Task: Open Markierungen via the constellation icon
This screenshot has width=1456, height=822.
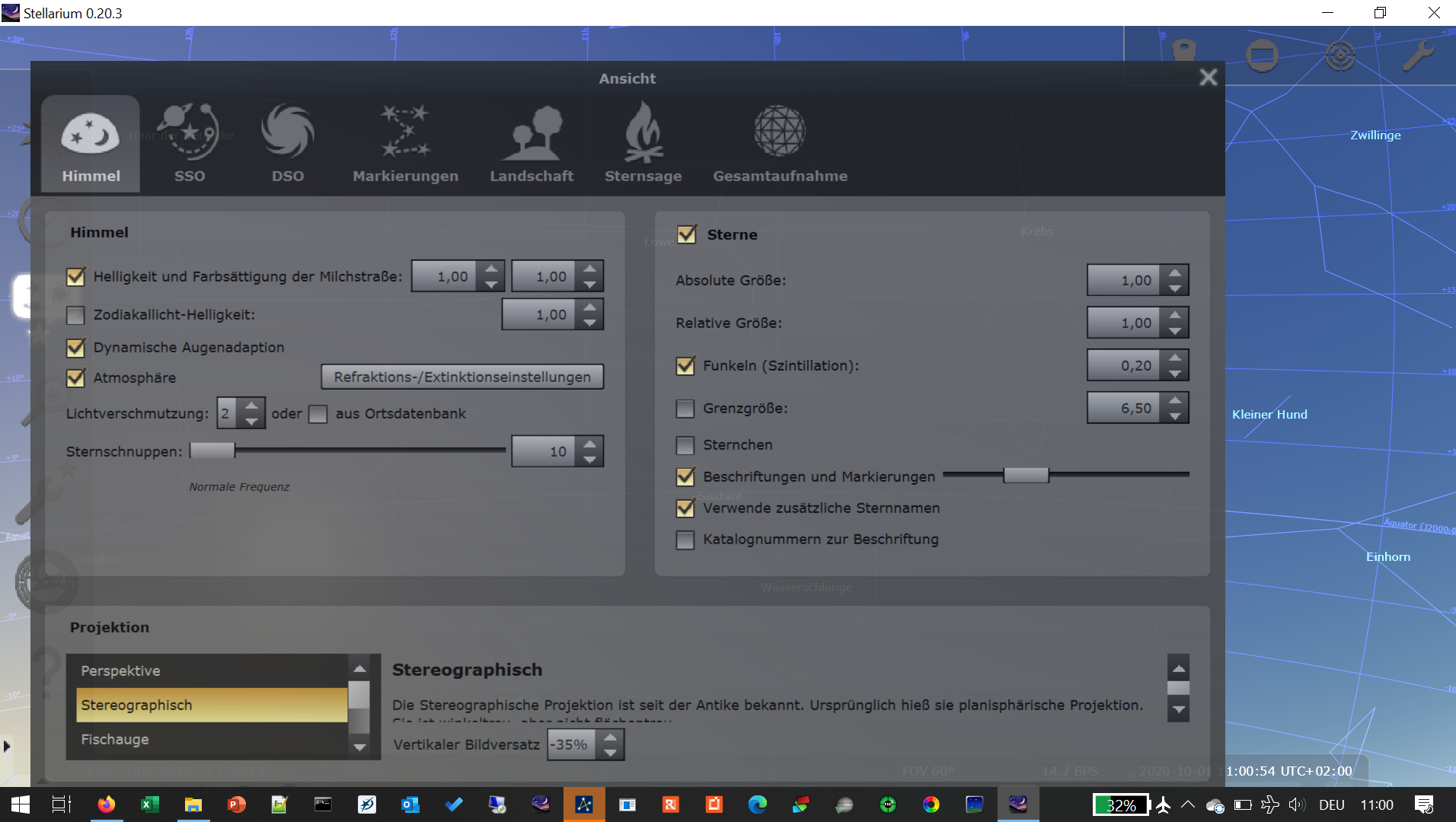Action: (405, 141)
